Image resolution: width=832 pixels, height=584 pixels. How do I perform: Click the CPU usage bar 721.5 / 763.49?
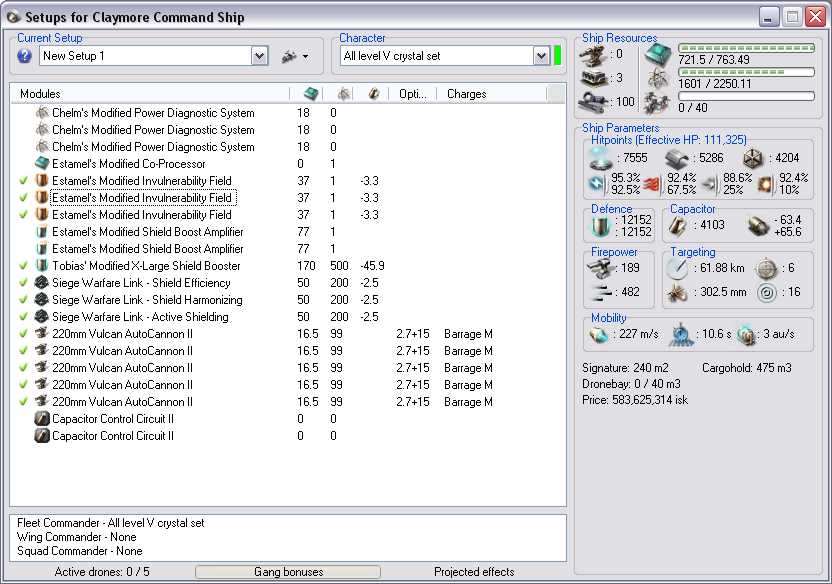pos(746,48)
